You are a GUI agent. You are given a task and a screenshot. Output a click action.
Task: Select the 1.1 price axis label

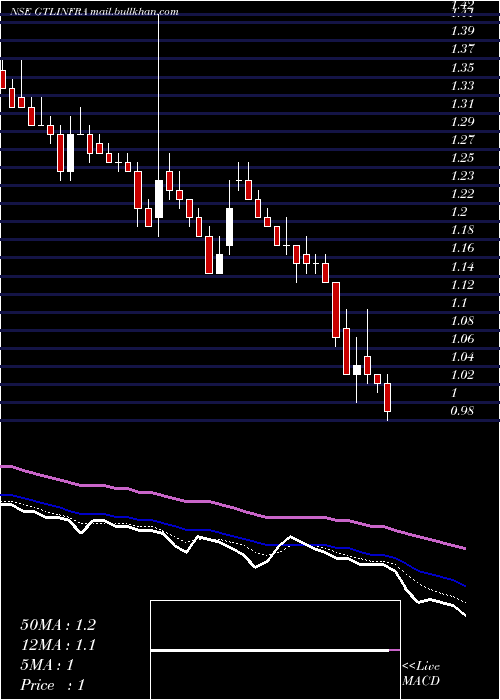[x=459, y=303]
